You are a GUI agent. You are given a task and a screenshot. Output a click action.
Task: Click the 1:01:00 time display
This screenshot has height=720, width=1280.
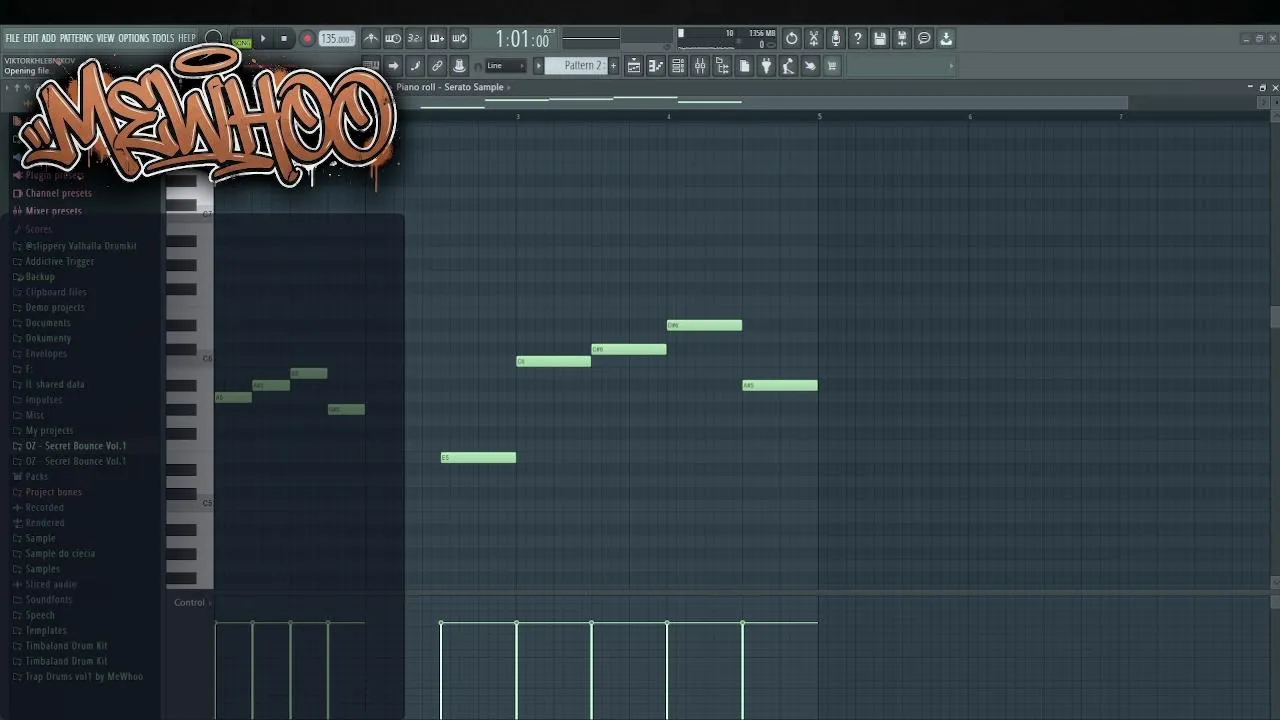pyautogui.click(x=523, y=40)
